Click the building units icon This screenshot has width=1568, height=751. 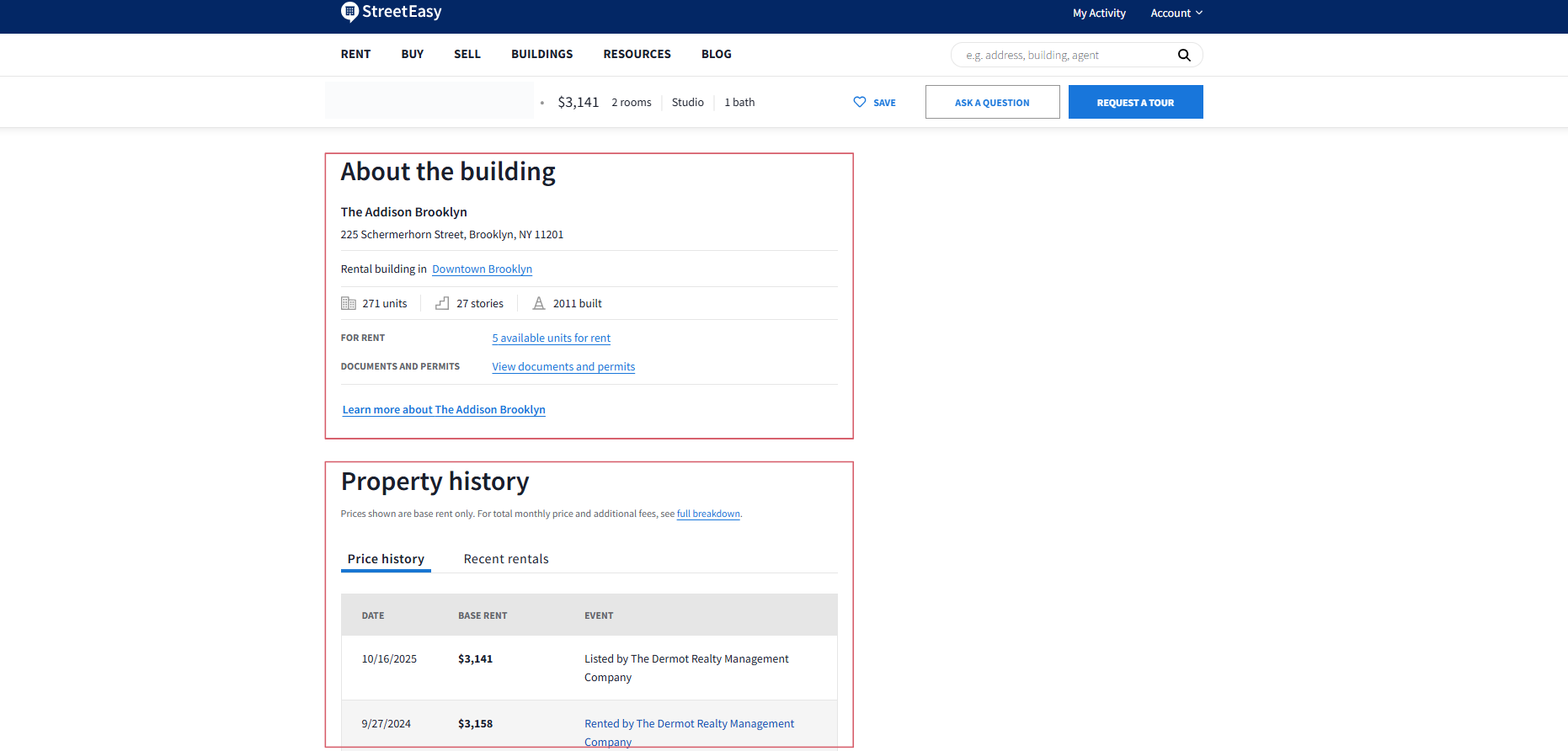point(349,304)
